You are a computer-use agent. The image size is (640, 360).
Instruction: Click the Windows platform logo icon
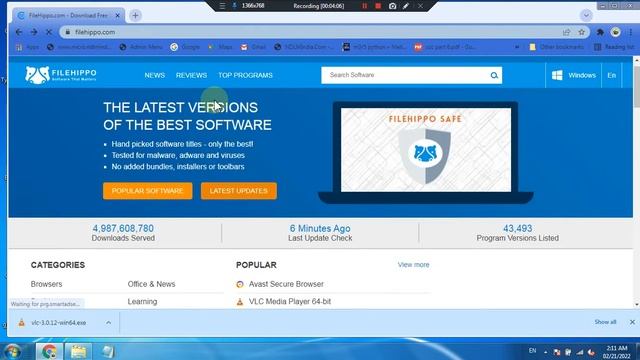tap(557, 76)
